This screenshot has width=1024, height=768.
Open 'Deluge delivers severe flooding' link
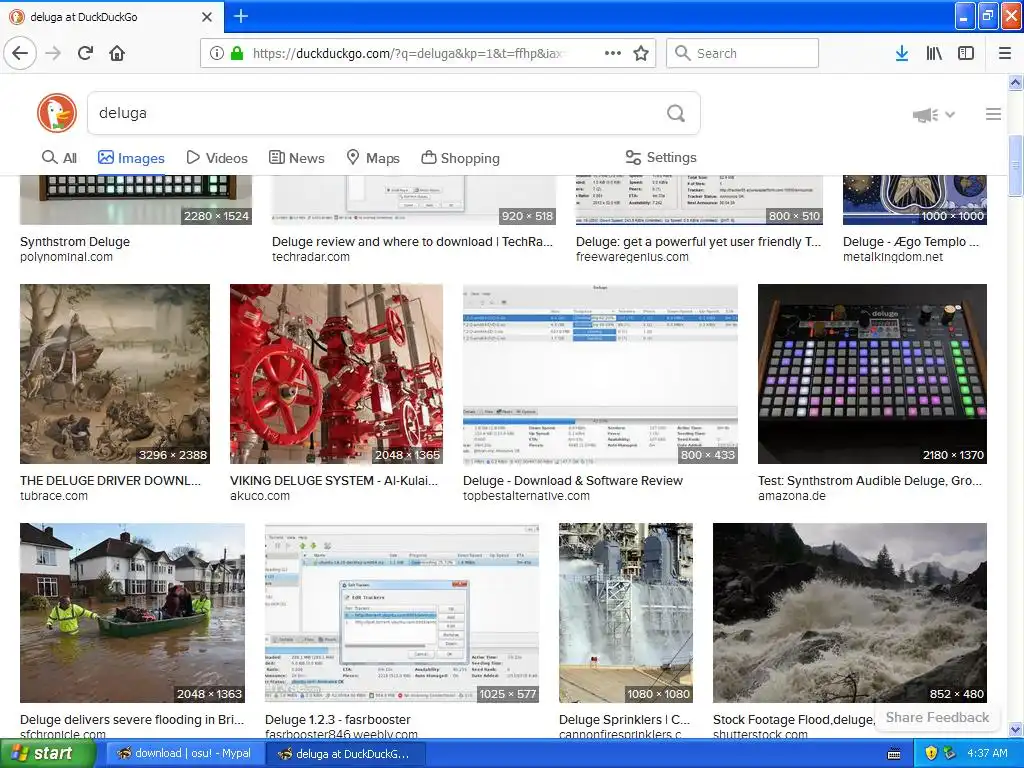pyautogui.click(x=132, y=720)
